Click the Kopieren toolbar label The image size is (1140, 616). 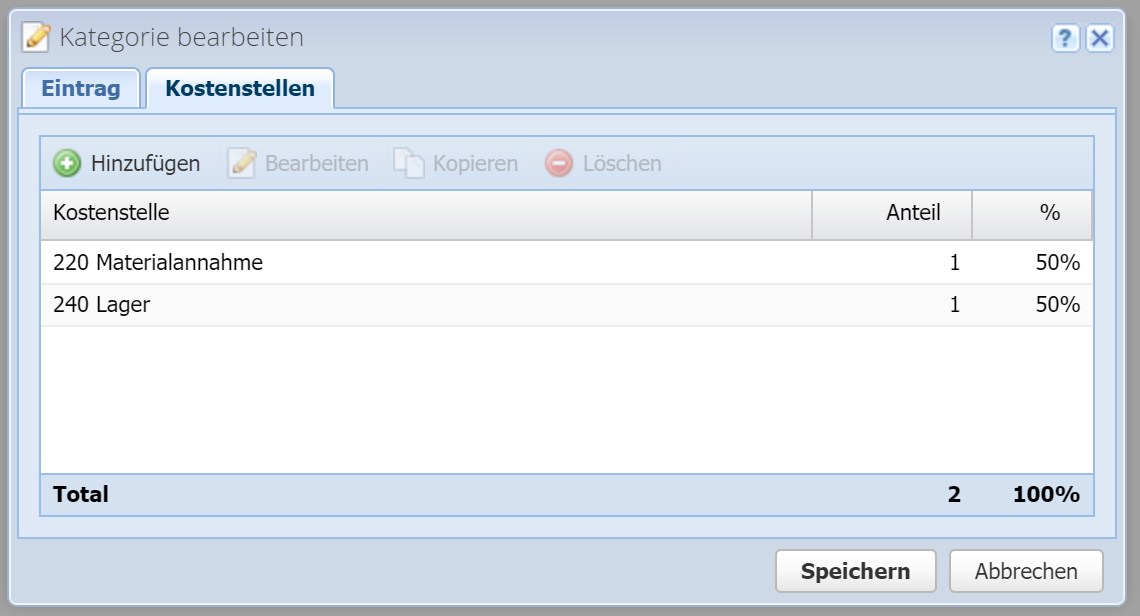475,163
